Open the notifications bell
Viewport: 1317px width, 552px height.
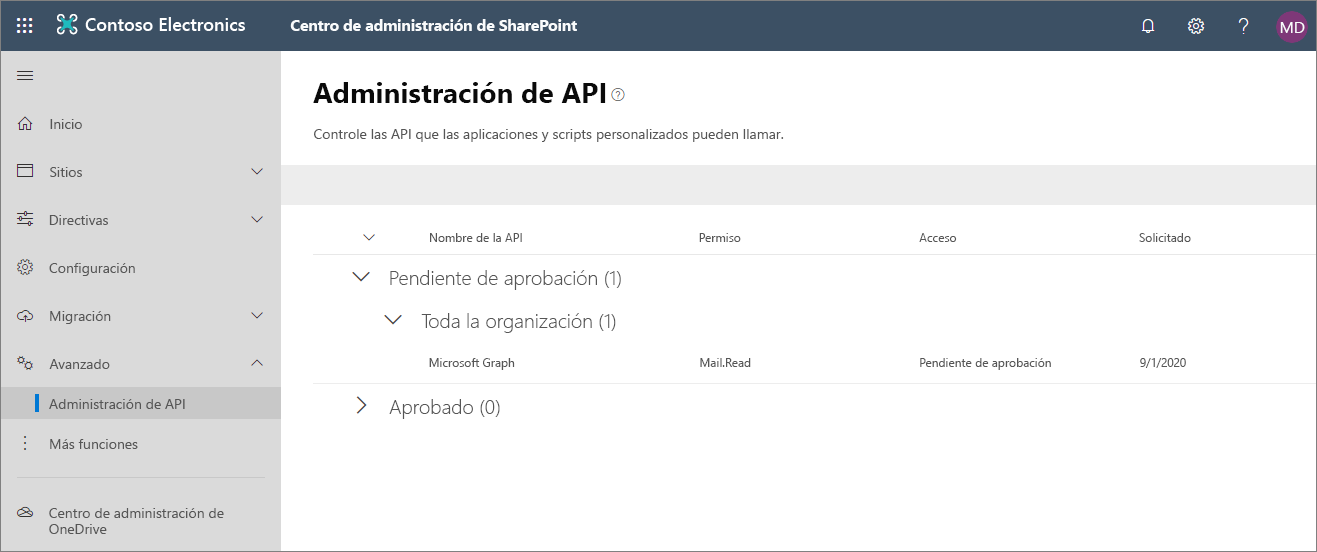tap(1148, 26)
